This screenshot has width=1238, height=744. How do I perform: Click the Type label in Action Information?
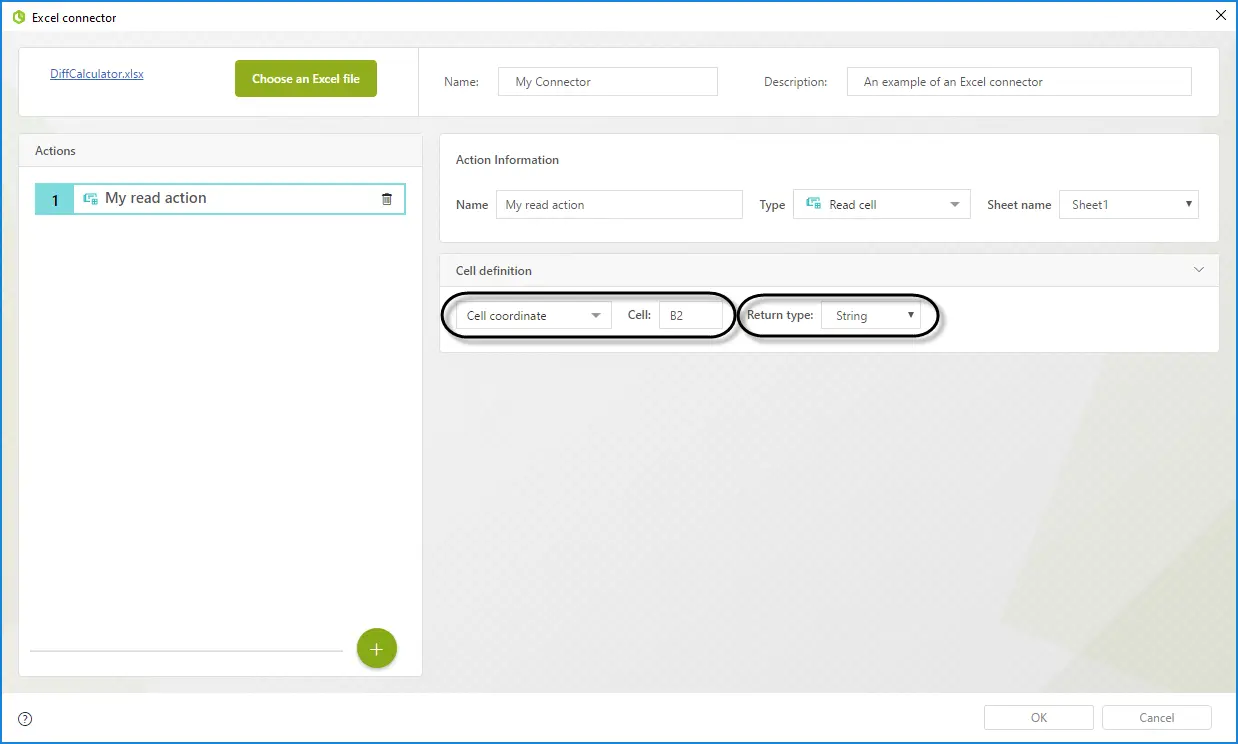pos(772,205)
